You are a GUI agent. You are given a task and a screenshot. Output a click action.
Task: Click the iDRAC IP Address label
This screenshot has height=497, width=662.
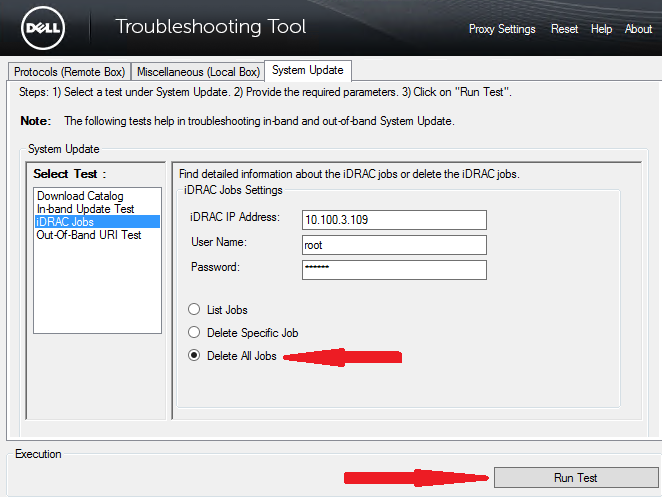pyautogui.click(x=235, y=217)
